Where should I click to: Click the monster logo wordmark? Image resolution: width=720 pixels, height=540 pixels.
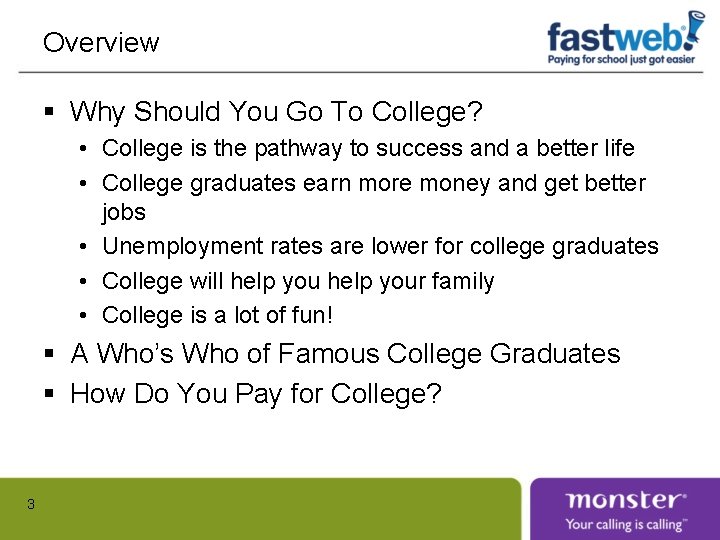pos(625,500)
